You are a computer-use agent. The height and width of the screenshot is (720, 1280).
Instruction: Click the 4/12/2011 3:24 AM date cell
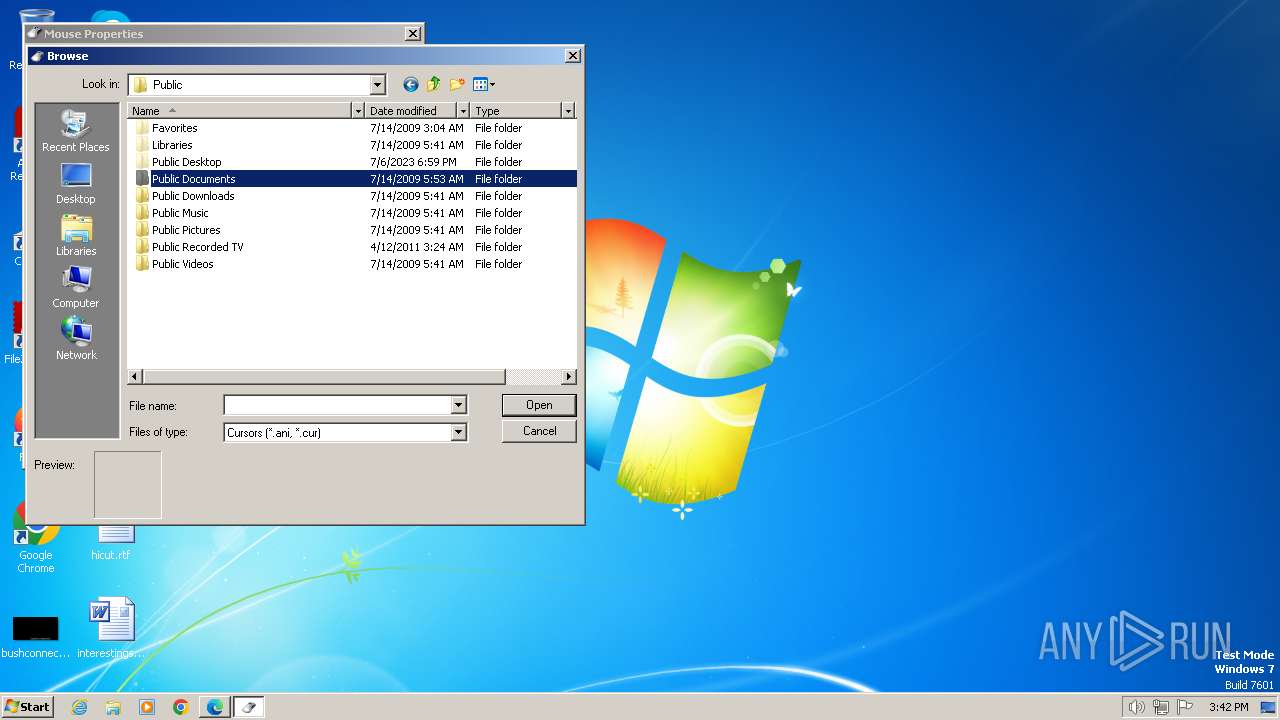click(417, 247)
